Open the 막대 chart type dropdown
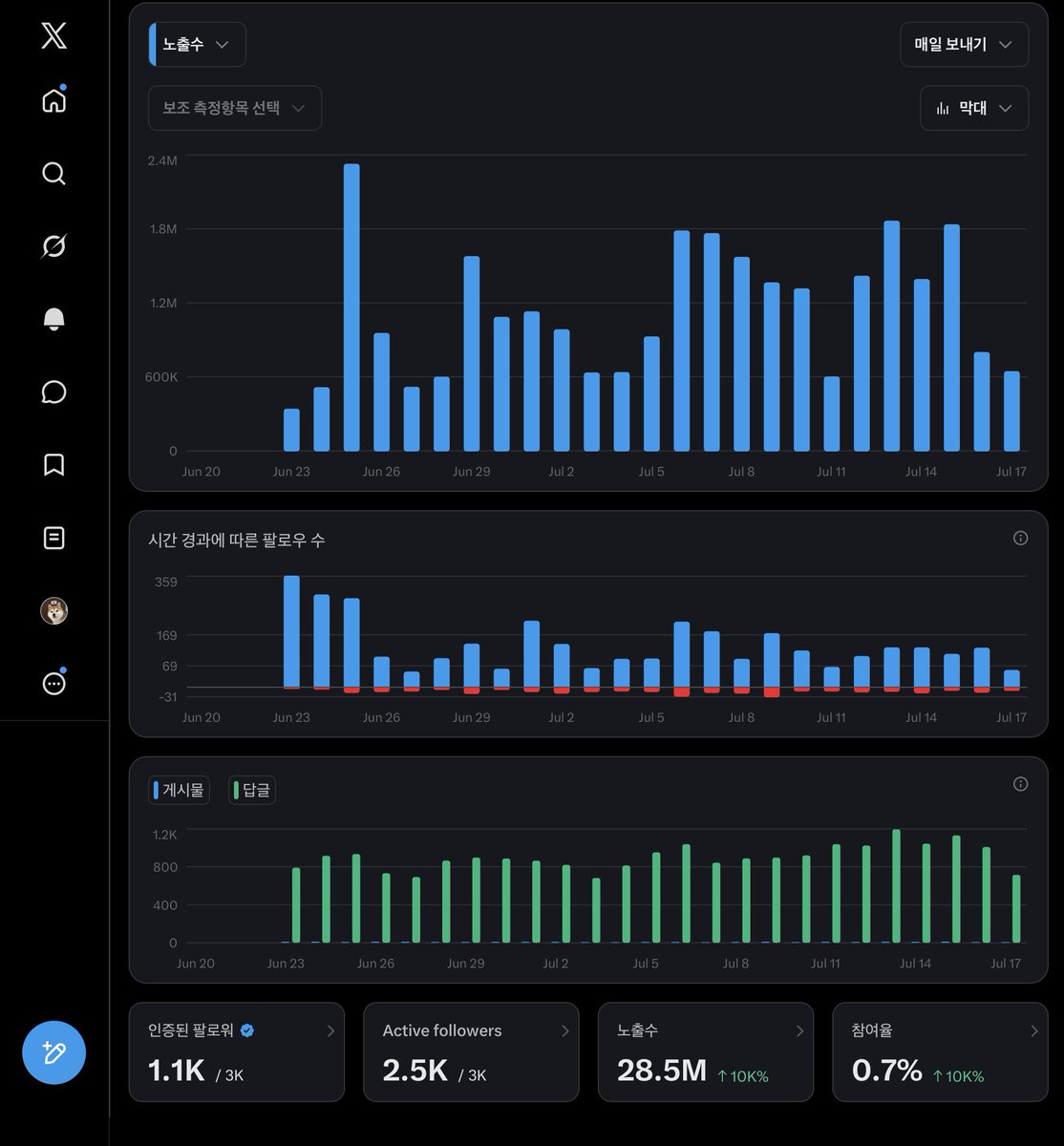Screen dimensions: 1064x1146 (x=974, y=108)
